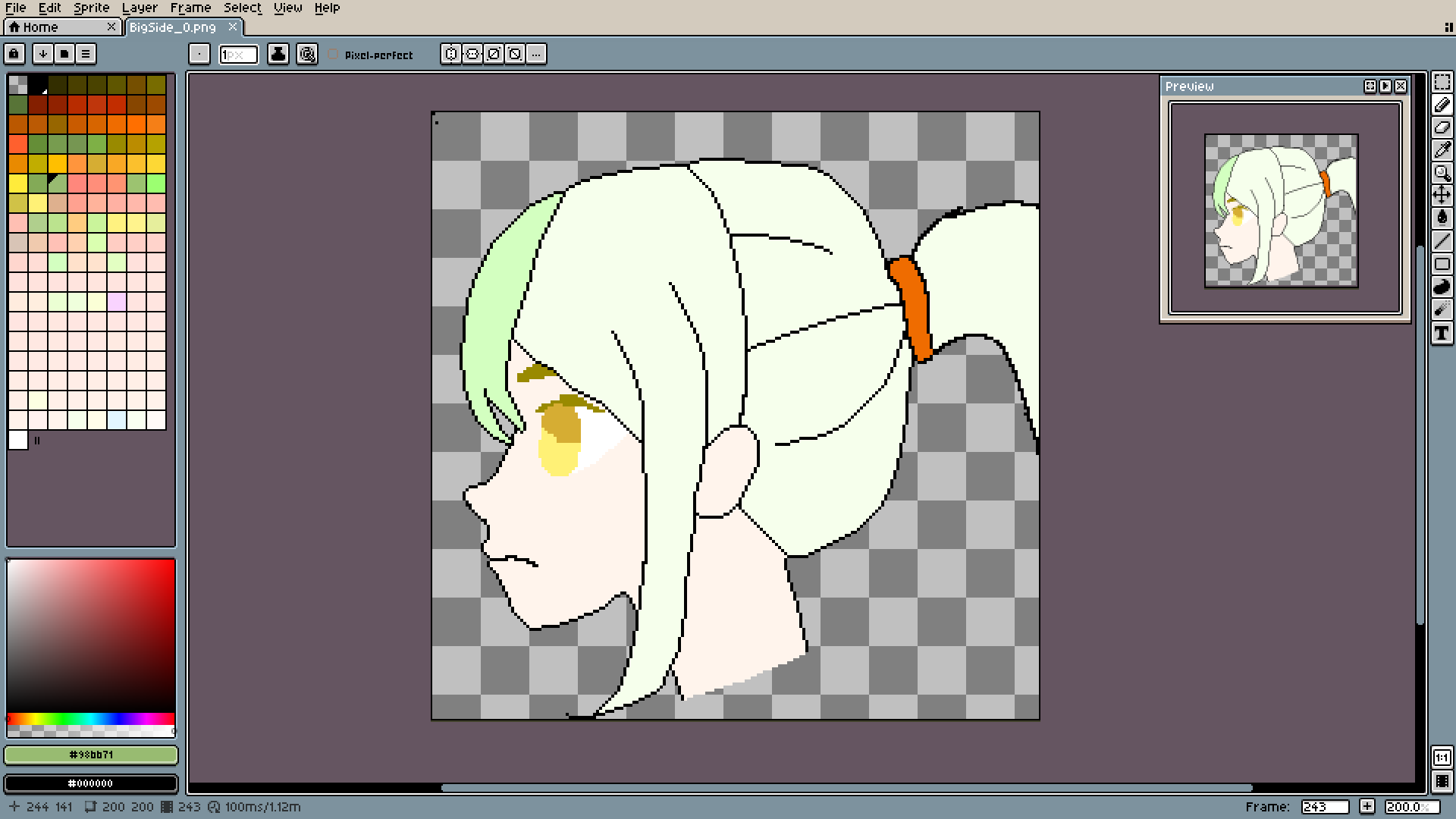Open the Sprite menu
The width and height of the screenshot is (1456, 819).
(91, 8)
